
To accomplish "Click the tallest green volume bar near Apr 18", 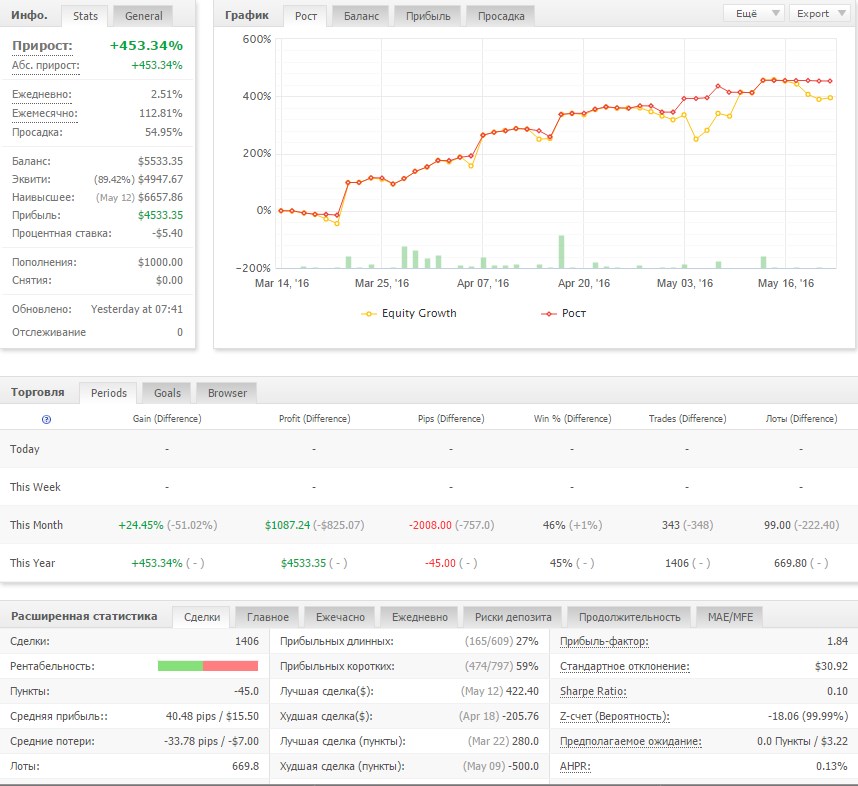I will [561, 252].
